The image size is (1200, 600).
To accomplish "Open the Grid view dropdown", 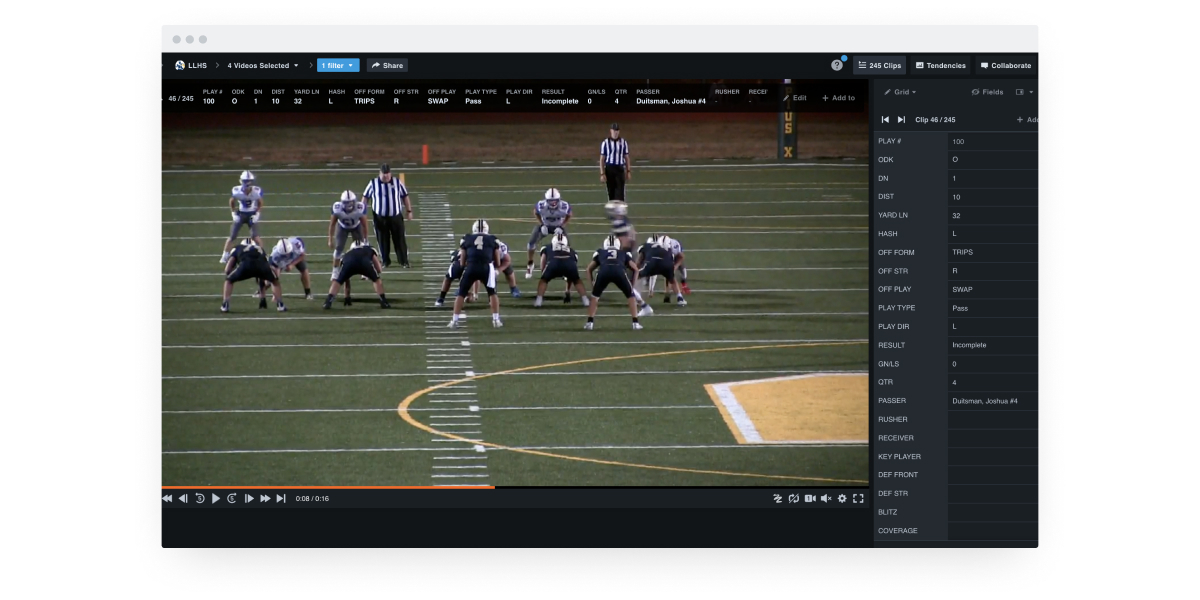I will point(900,92).
